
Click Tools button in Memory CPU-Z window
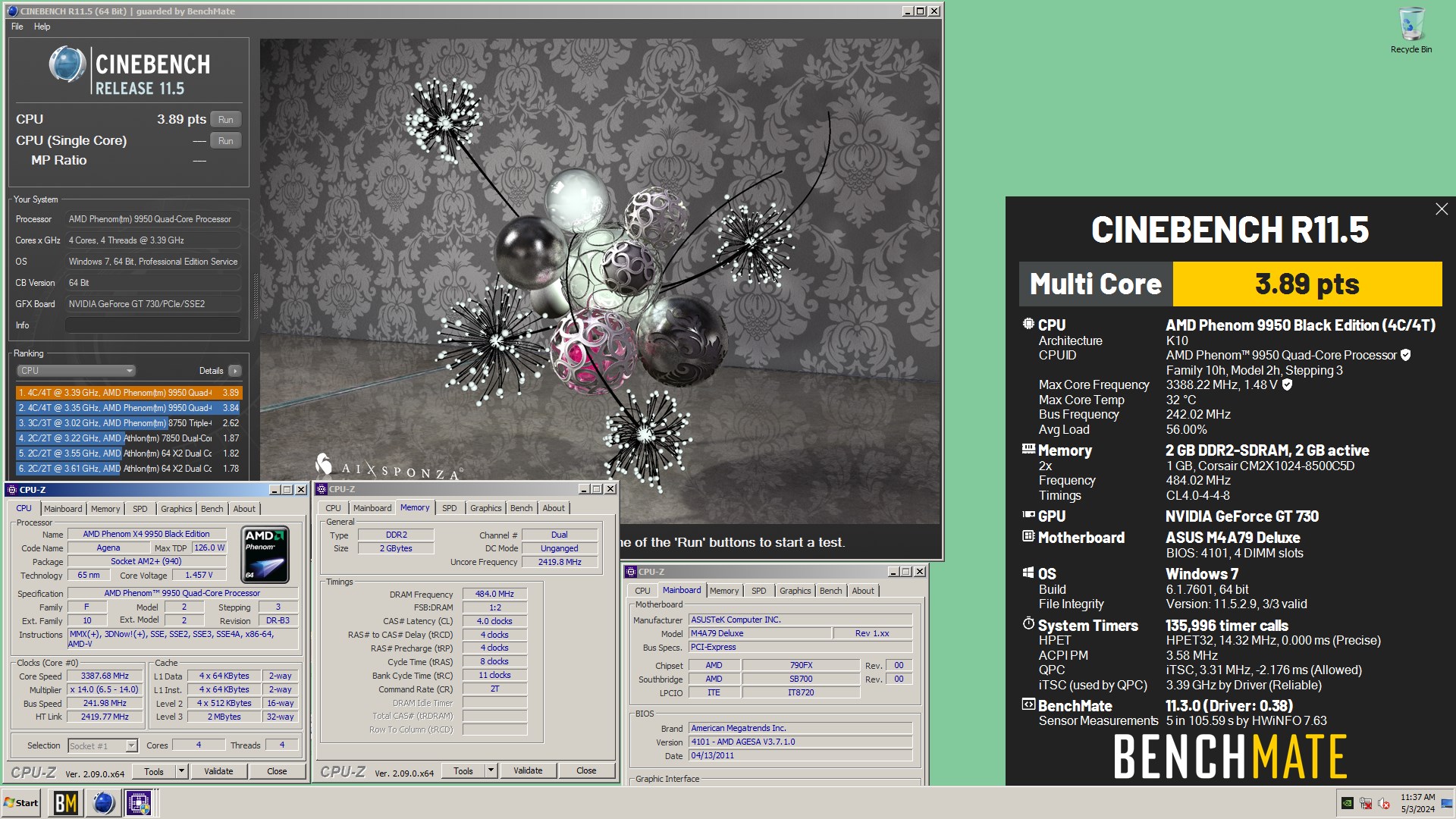pos(463,770)
